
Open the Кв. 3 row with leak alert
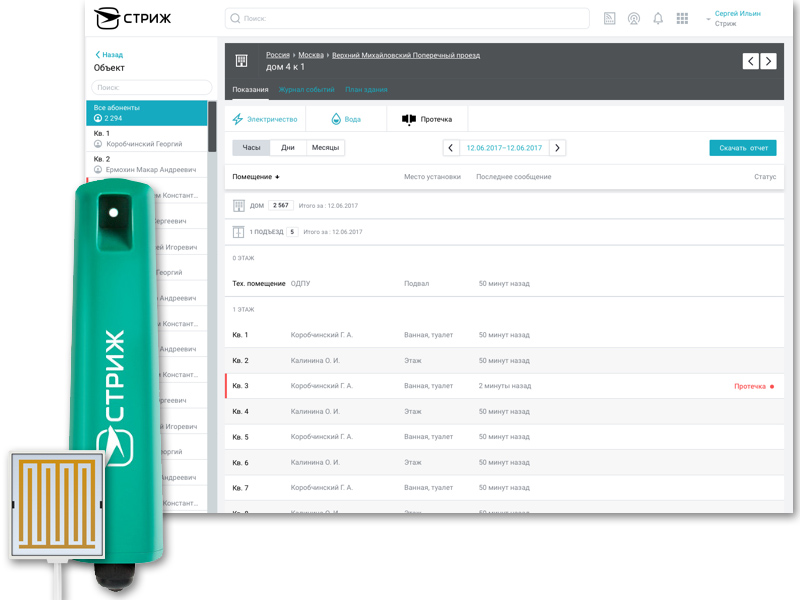point(504,386)
